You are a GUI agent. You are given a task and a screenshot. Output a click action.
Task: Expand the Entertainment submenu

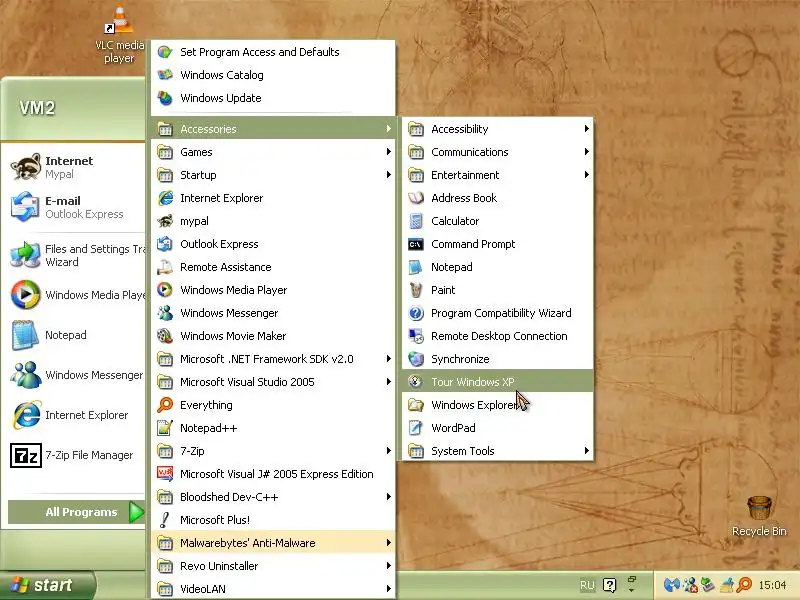[x=497, y=175]
